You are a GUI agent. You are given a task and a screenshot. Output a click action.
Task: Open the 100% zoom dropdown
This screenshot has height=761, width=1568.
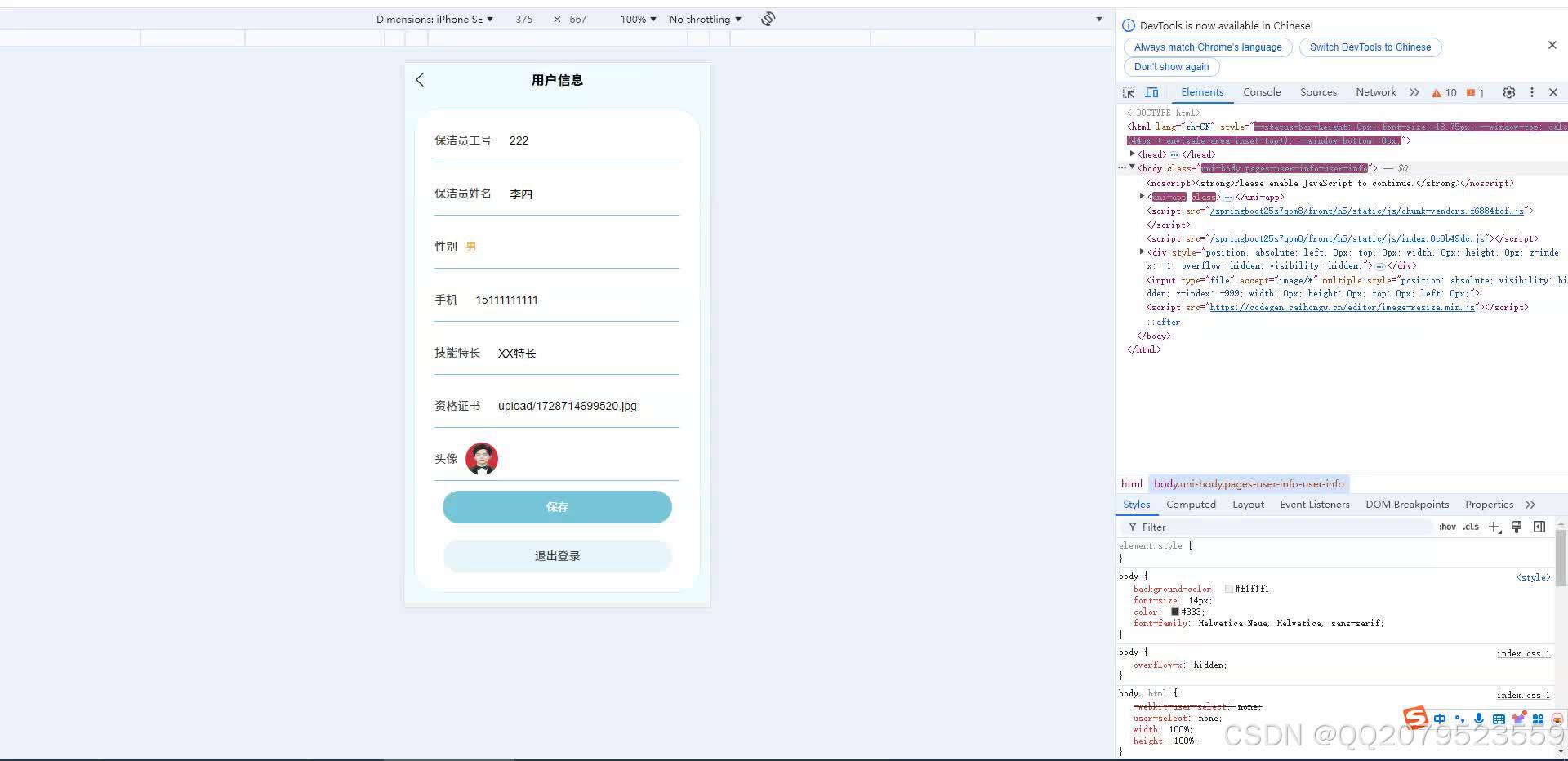click(638, 19)
